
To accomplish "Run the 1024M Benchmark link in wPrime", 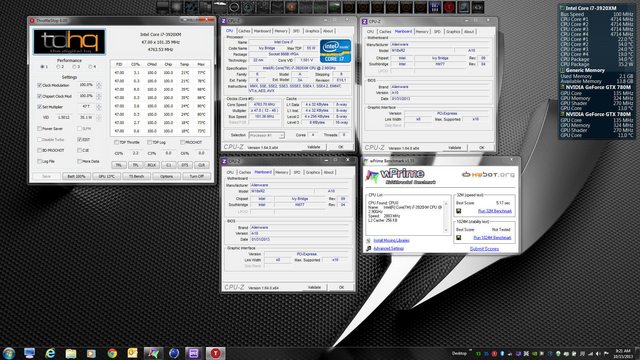I will (x=492, y=238).
